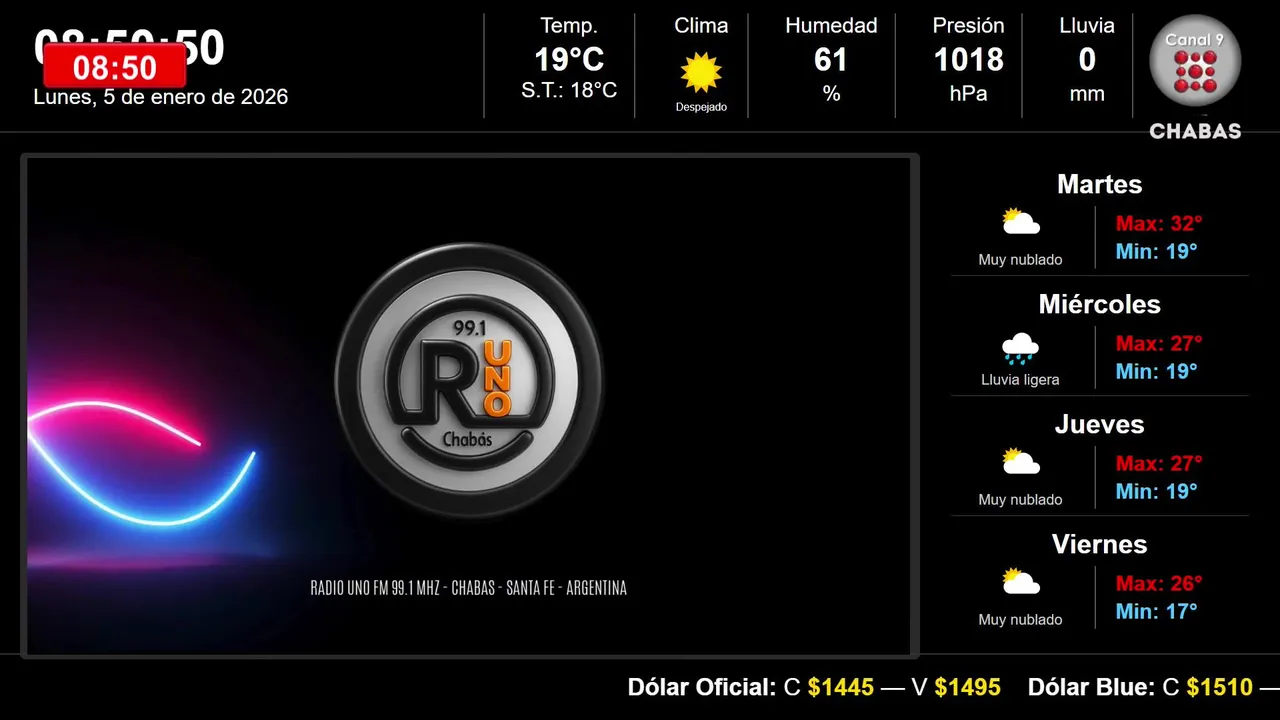Viewport: 1280px width, 720px height.
Task: Click the Viernes forecast heading
Action: 1099,544
